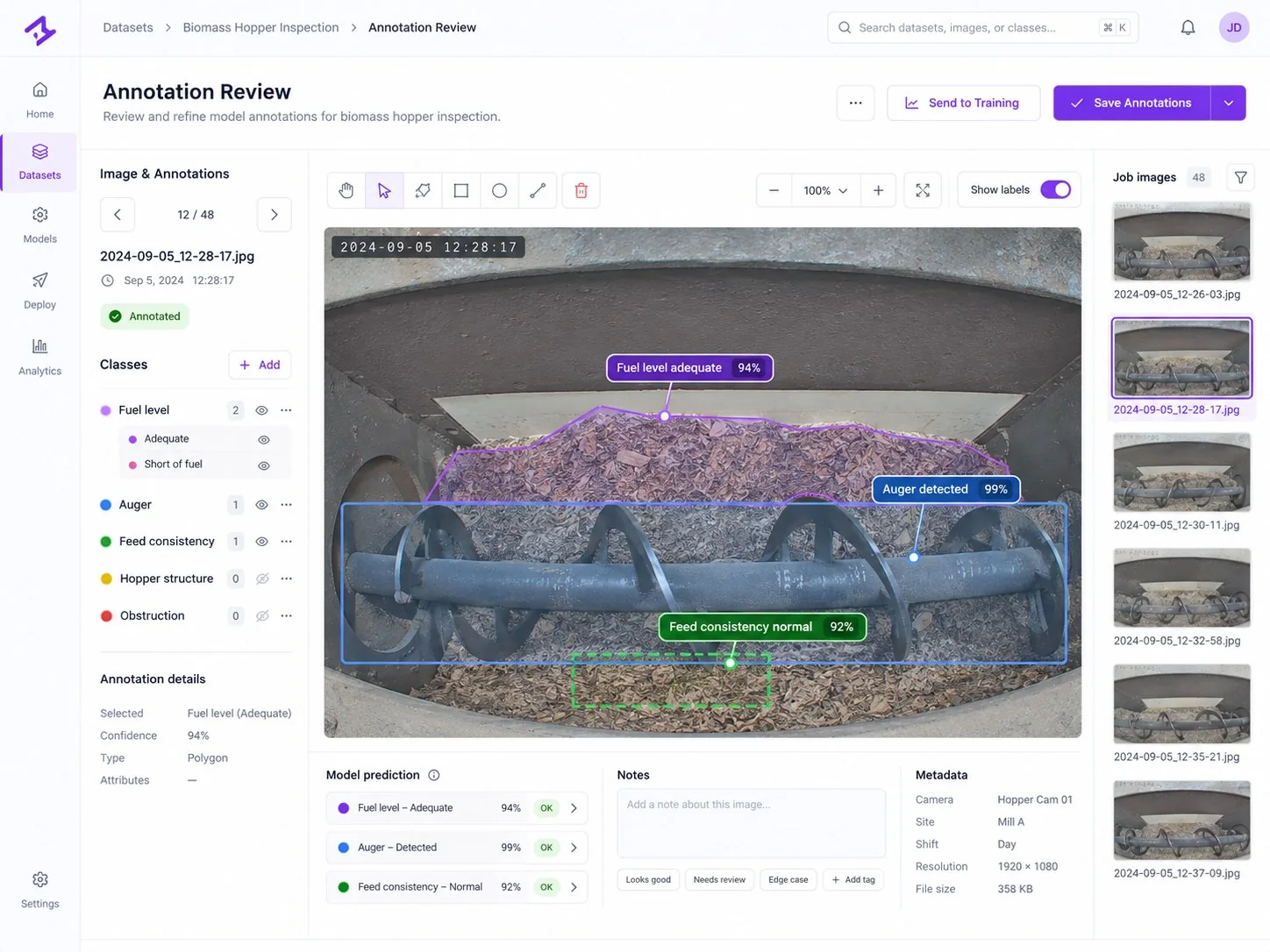Screen dimensions: 1270x952
Task: Open the more actions ellipsis in header
Action: point(855,103)
